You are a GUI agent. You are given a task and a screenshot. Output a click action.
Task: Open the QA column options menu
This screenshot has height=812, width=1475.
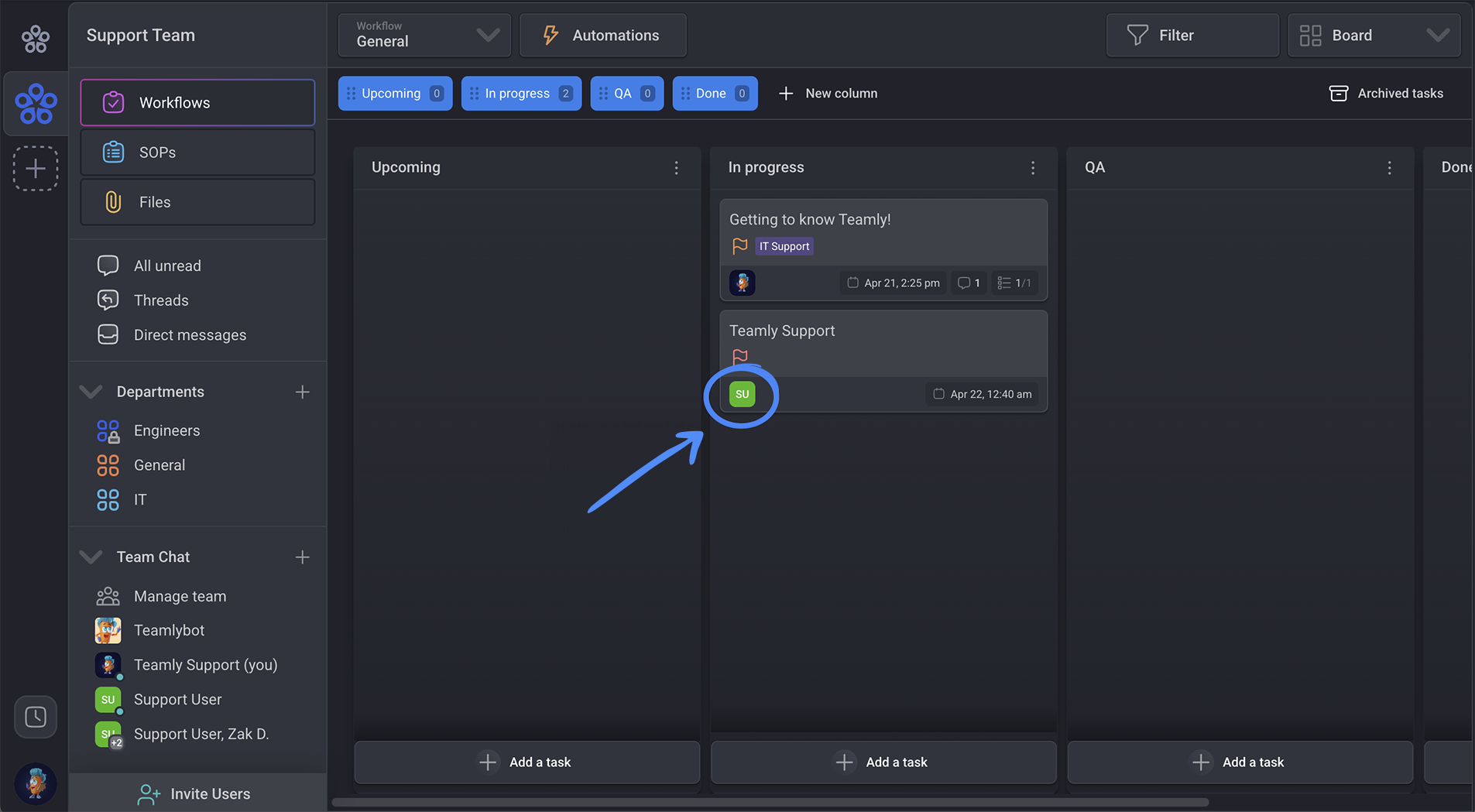point(1390,168)
